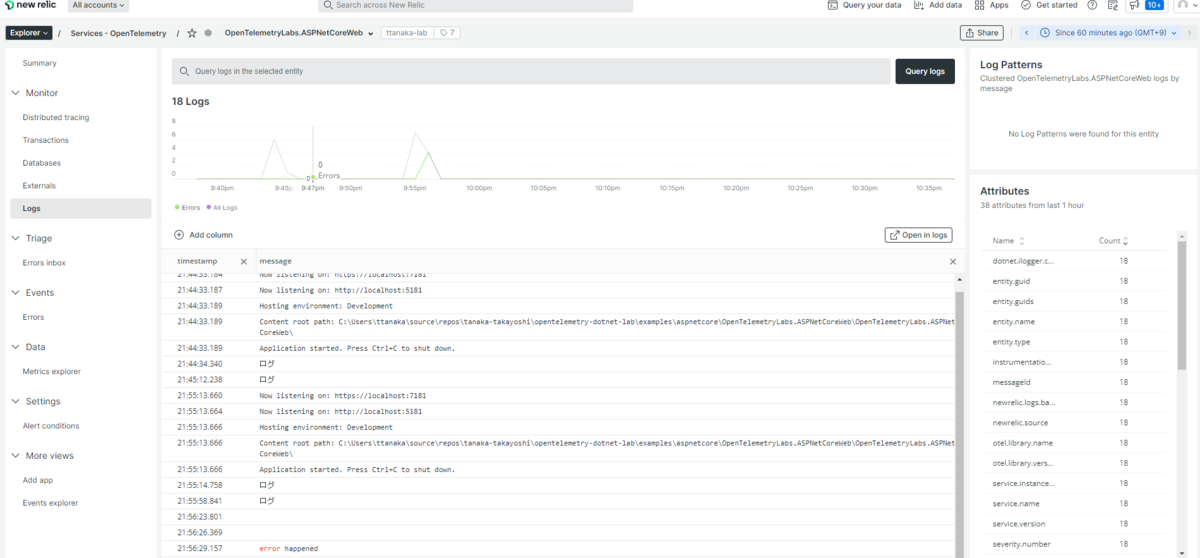
Task: Click the Query your data console icon
Action: (833, 5)
